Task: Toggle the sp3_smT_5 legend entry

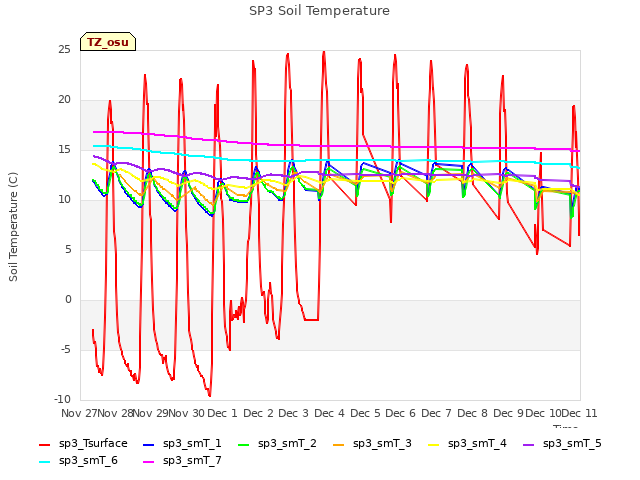Action: point(562,443)
